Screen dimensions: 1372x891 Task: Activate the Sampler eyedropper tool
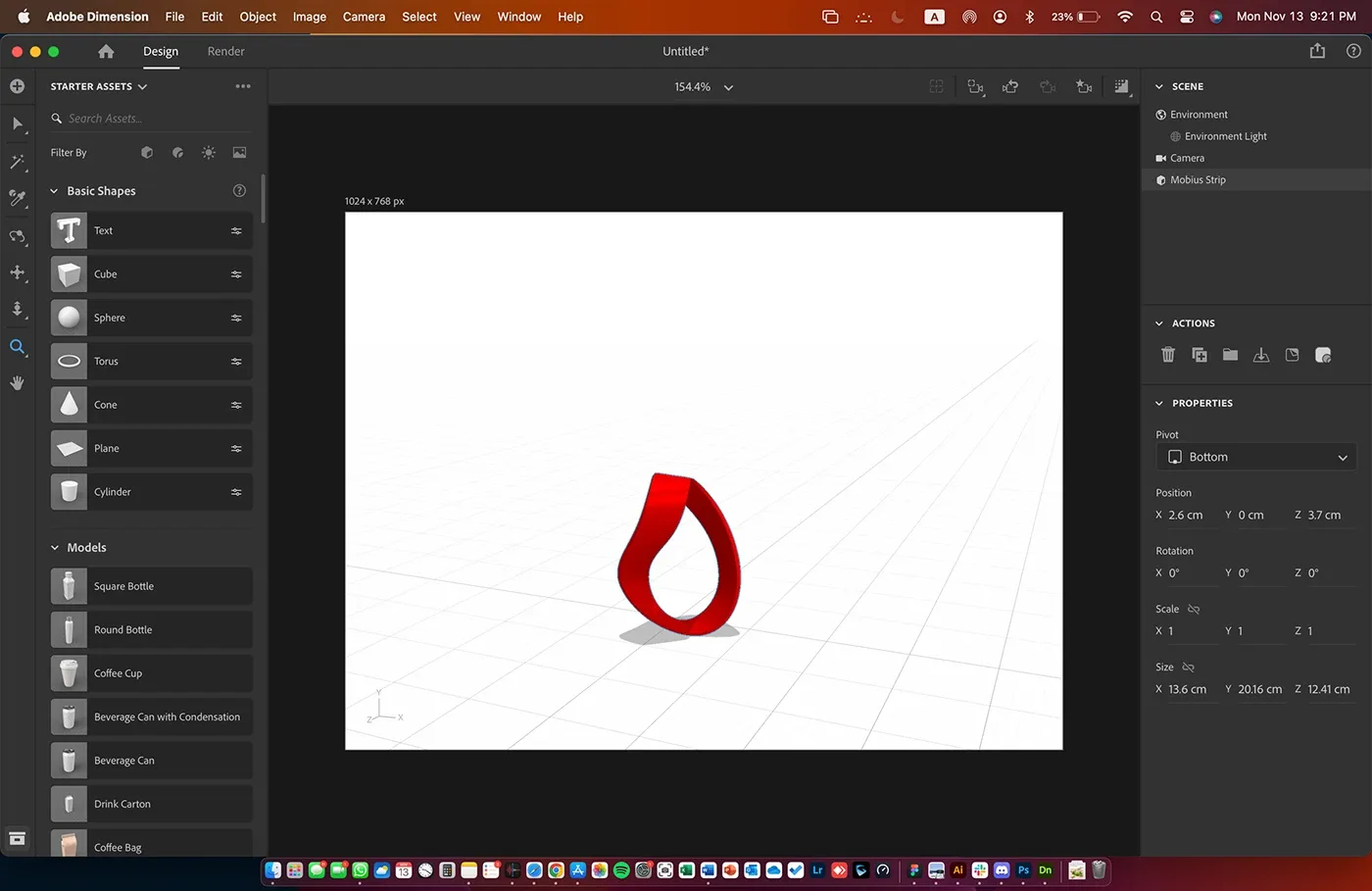point(17,199)
